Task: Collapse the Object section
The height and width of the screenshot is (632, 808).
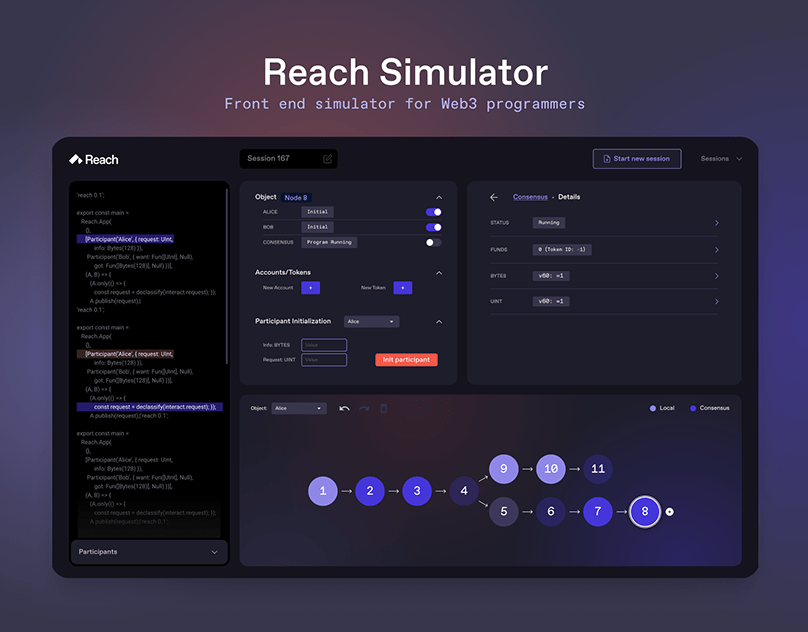Action: 439,197
